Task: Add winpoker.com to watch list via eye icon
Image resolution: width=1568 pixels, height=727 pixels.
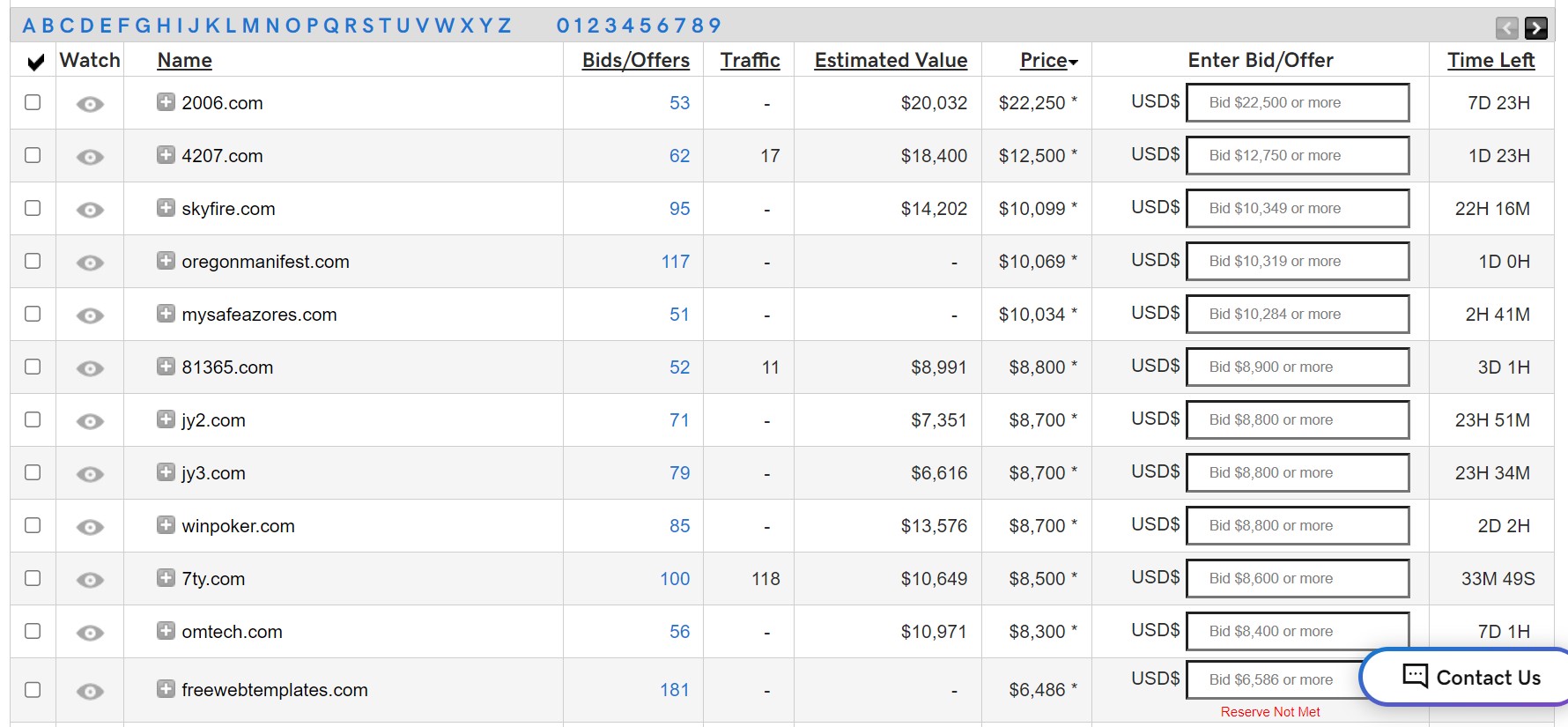Action: (90, 527)
